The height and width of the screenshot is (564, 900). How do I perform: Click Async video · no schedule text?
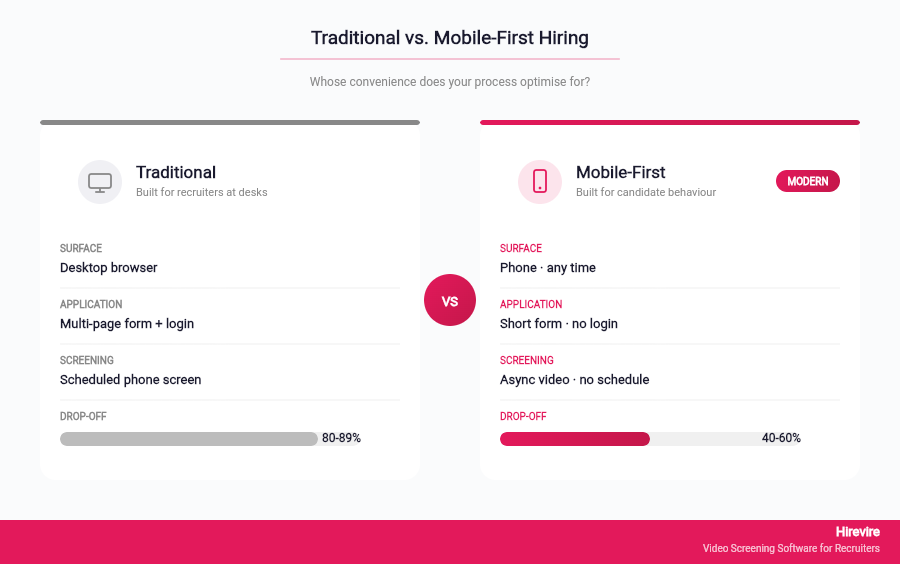[575, 380]
